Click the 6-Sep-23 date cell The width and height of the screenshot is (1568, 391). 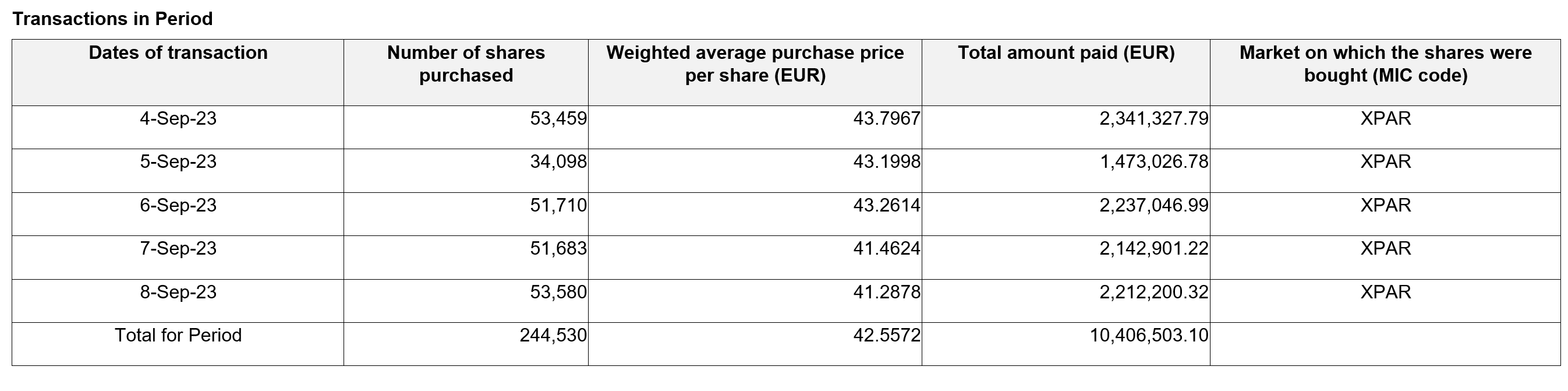178,205
